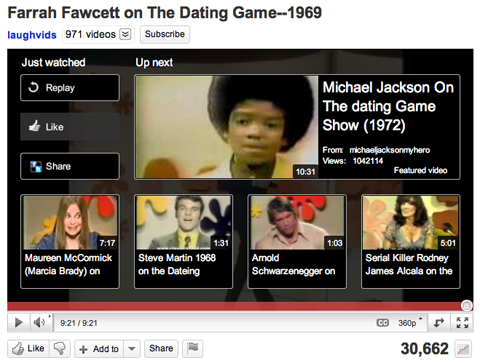This screenshot has width=480, height=363.
Task: Expand the Add to dropdown arrow
Action: [132, 349]
